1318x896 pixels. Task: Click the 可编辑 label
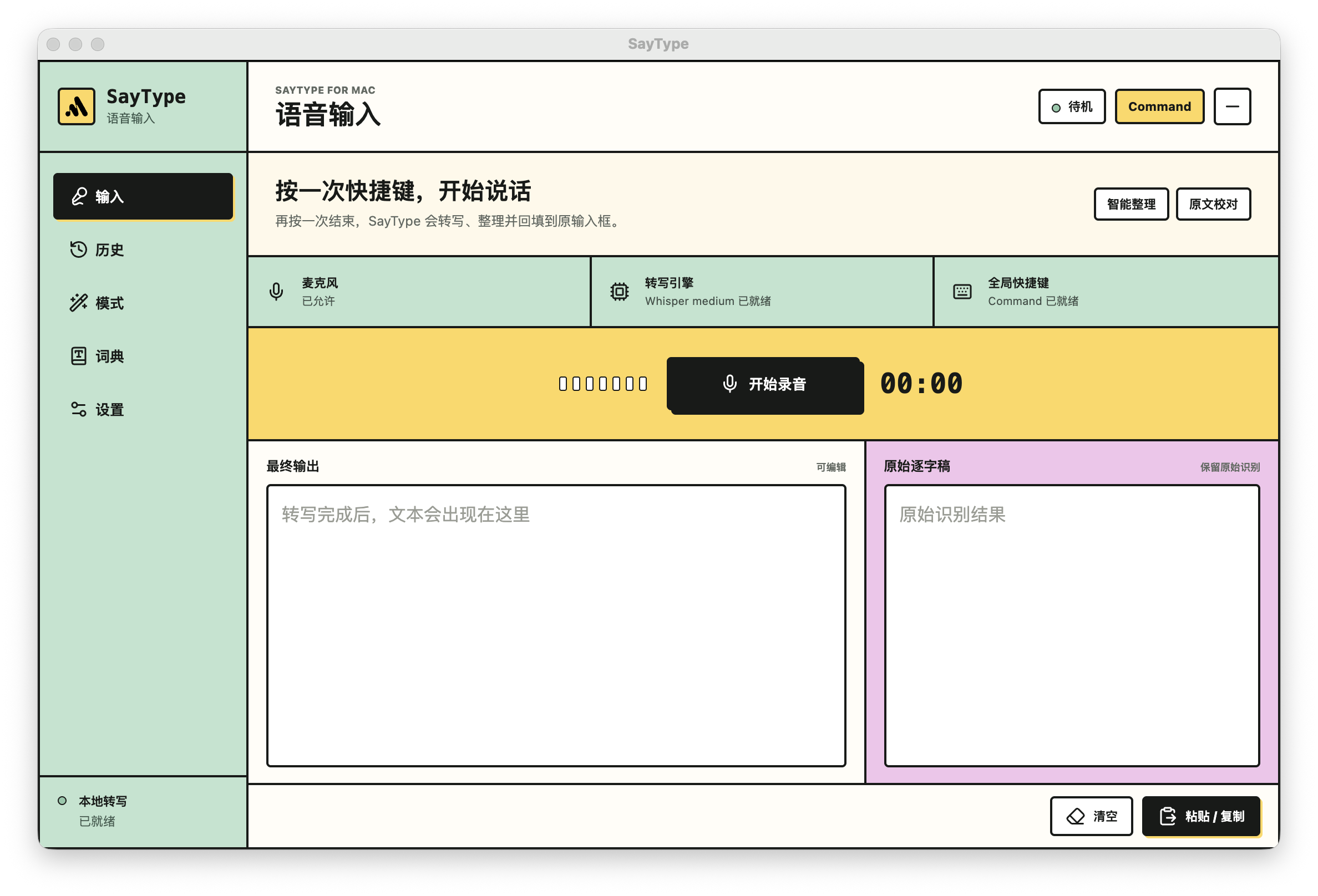(x=831, y=467)
